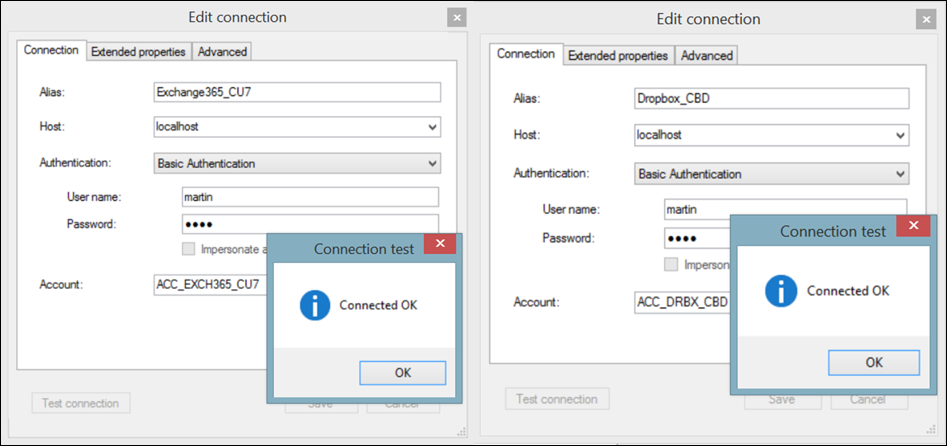Click info icon in left Connection test dialog
Screen dimensions: 947x446
(x=315, y=305)
